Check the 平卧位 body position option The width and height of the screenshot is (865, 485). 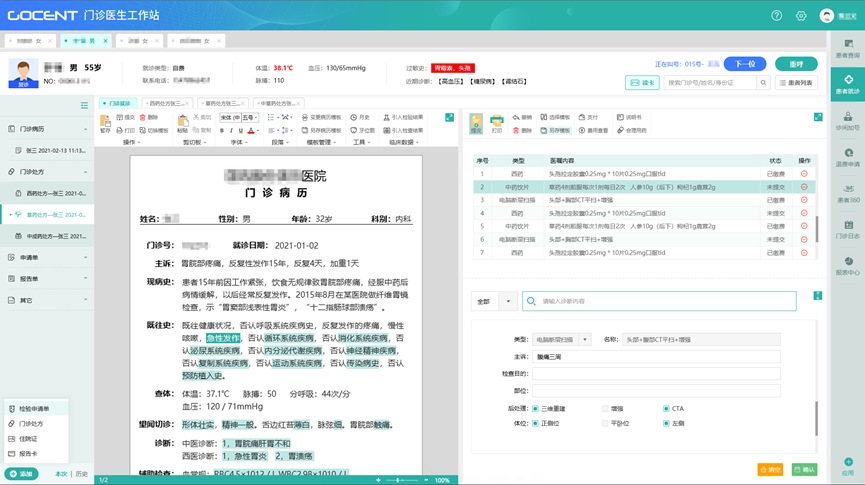pos(605,423)
